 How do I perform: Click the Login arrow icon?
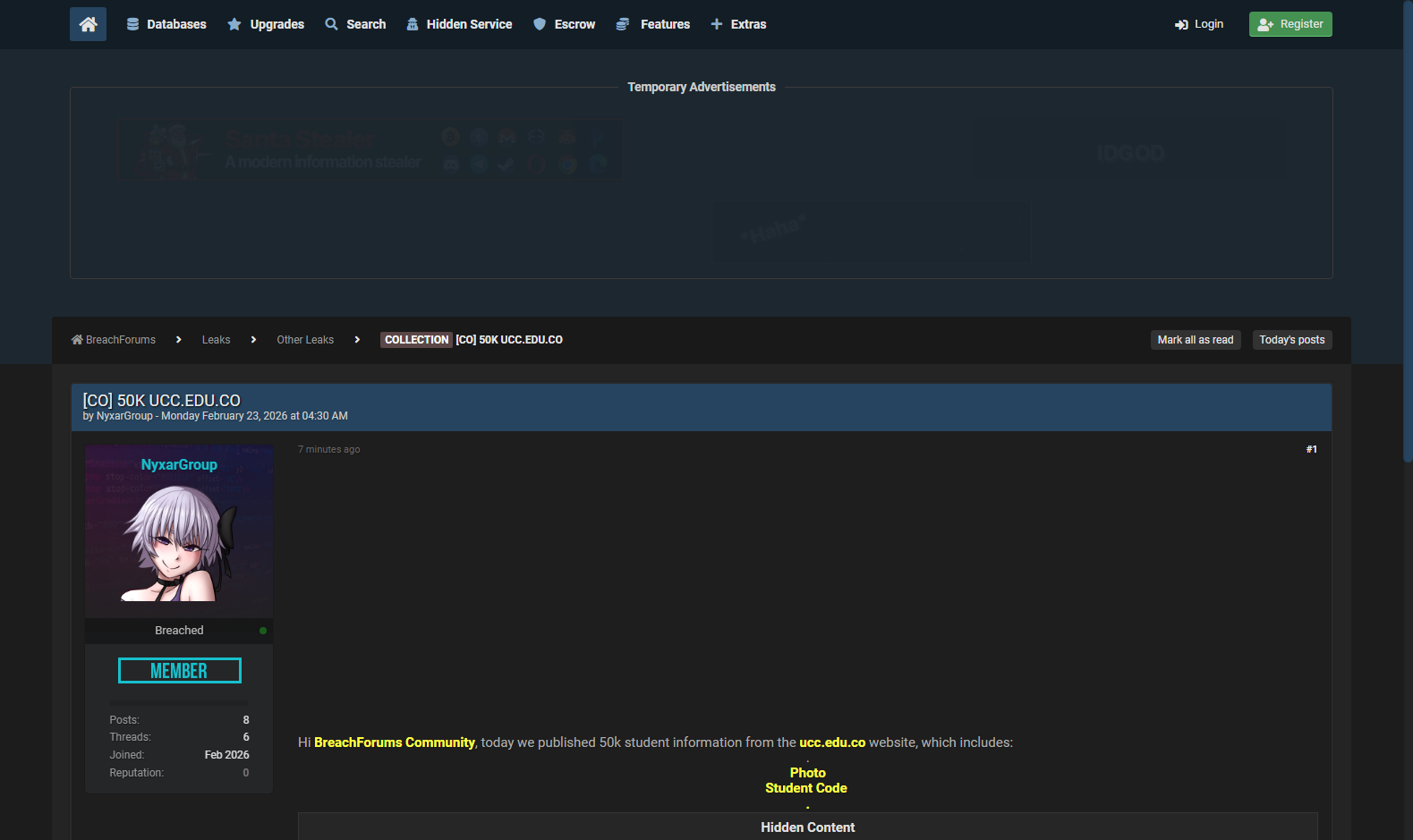[1181, 25]
